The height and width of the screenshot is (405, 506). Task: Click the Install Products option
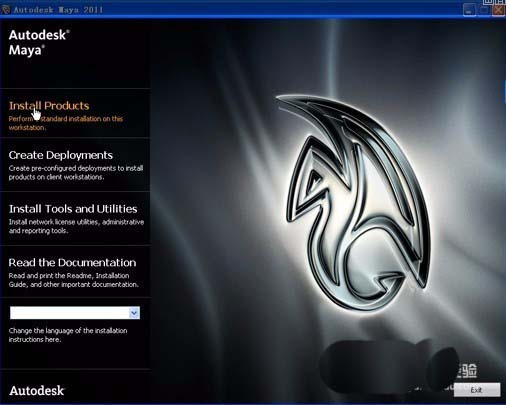[x=49, y=106]
